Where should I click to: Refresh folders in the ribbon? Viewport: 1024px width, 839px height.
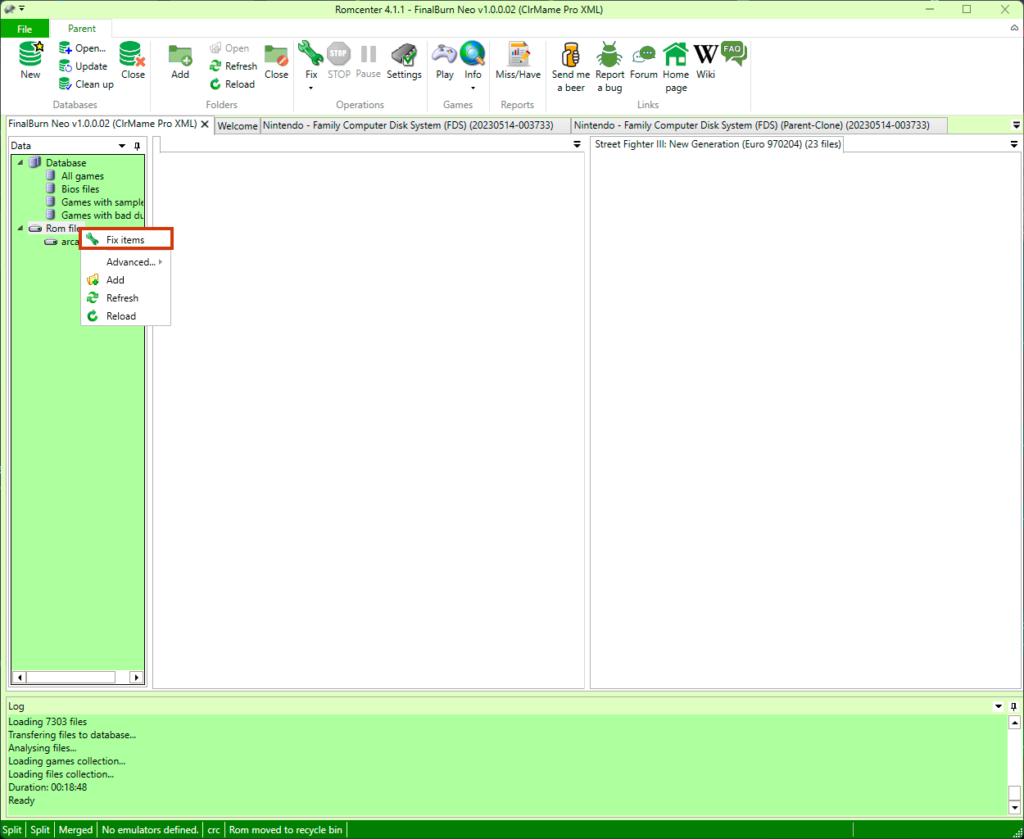pos(233,66)
